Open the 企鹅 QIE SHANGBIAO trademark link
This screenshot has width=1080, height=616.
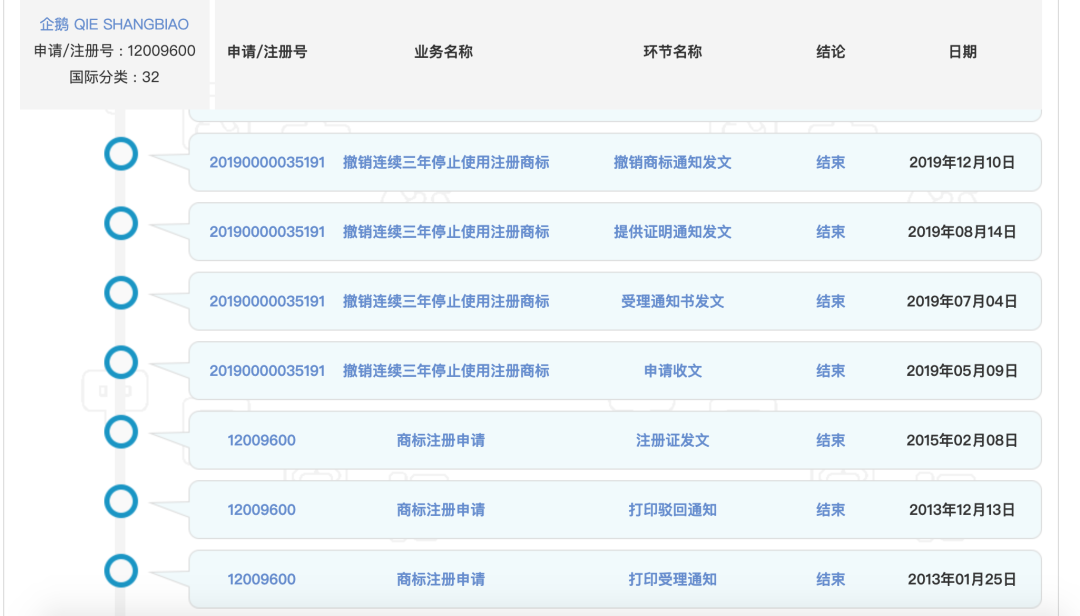click(114, 25)
